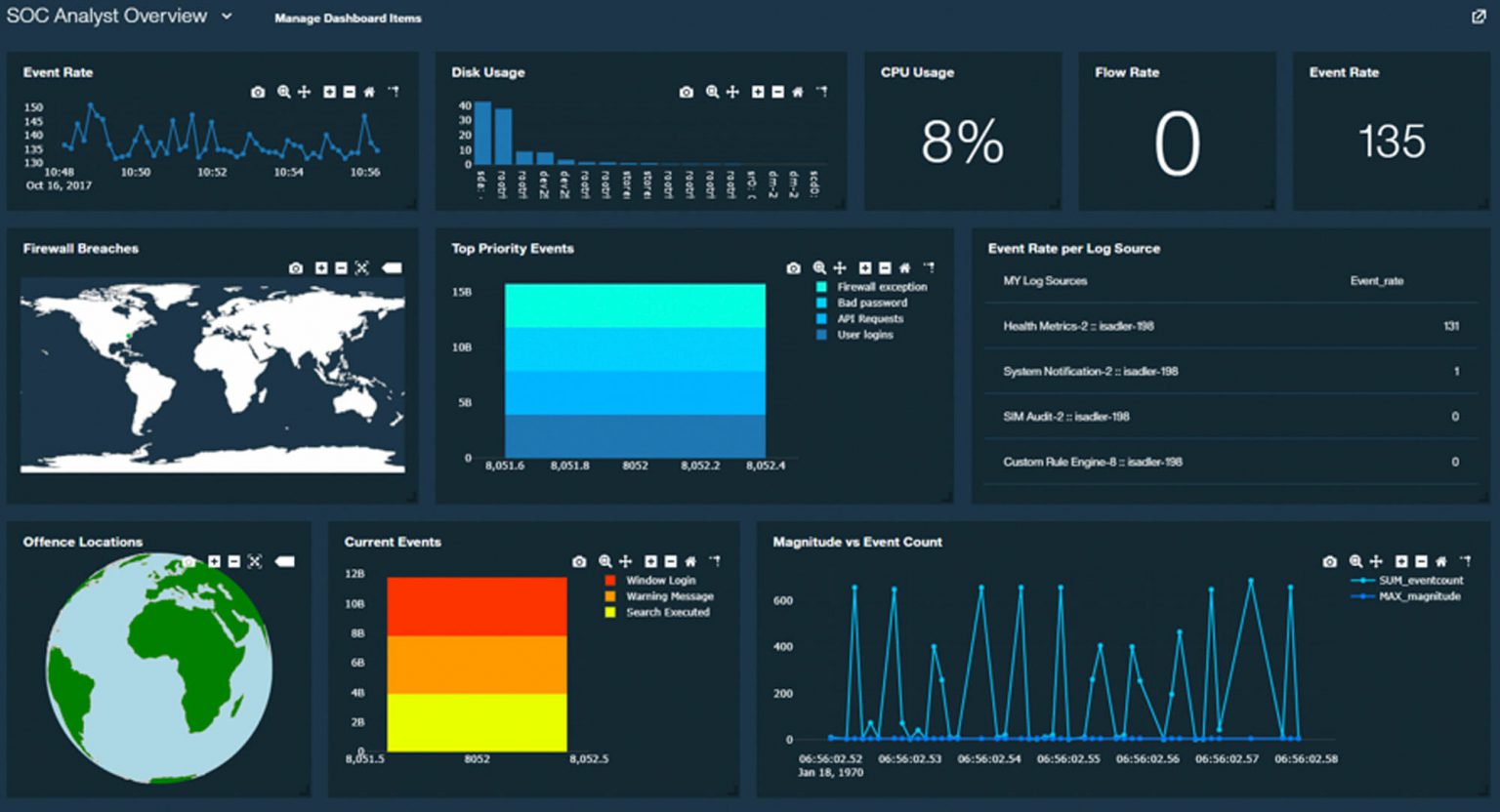Click the camera snapshot icon on Current Events chart

pos(578,562)
